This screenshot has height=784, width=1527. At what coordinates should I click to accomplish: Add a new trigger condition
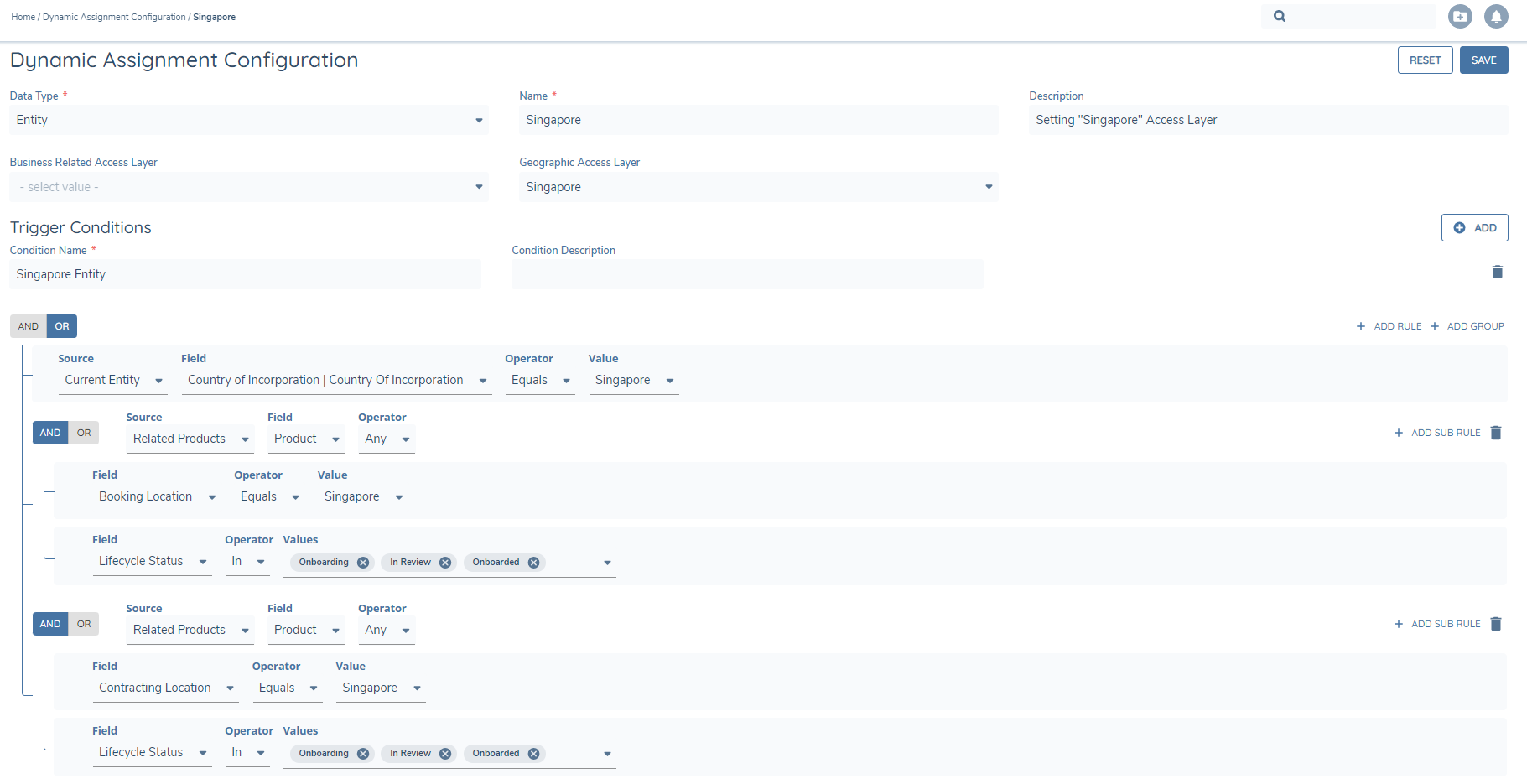1474,228
